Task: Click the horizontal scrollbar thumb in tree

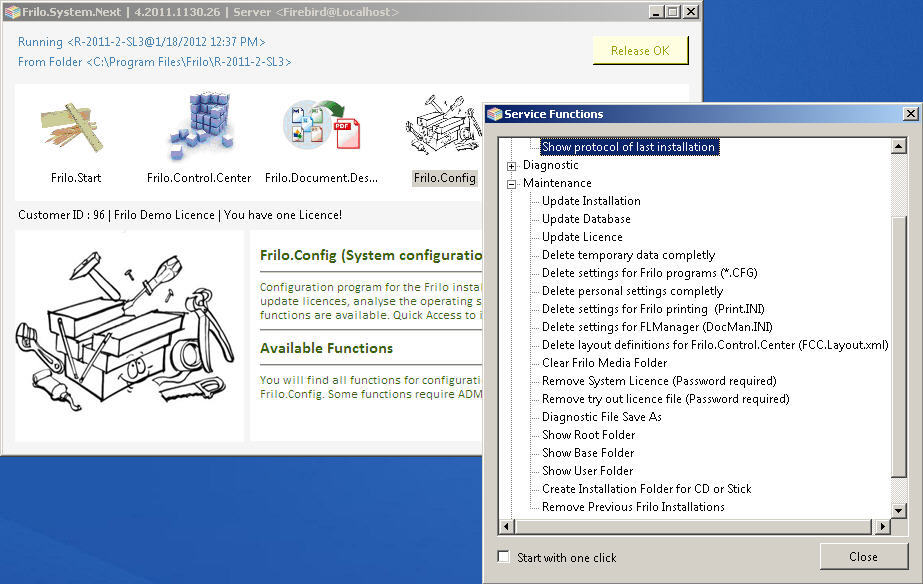Action: pyautogui.click(x=693, y=526)
